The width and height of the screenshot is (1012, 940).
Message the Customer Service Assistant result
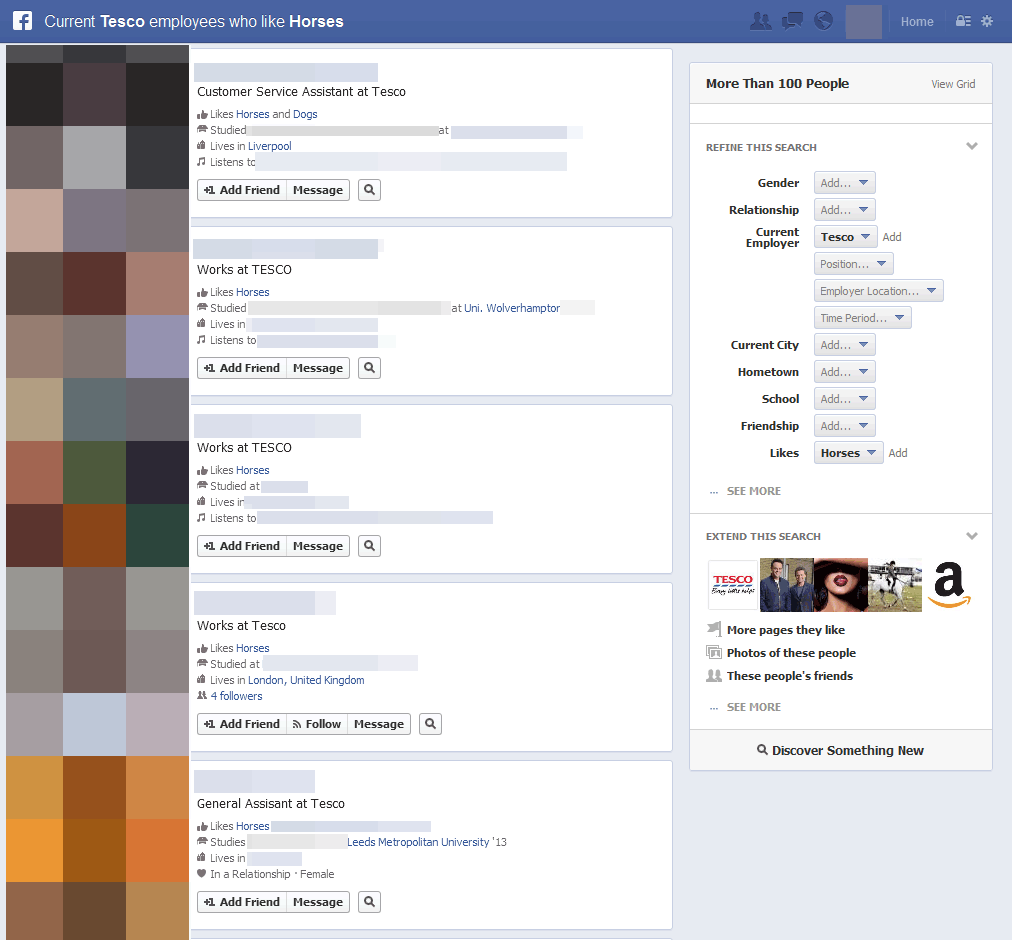point(318,190)
